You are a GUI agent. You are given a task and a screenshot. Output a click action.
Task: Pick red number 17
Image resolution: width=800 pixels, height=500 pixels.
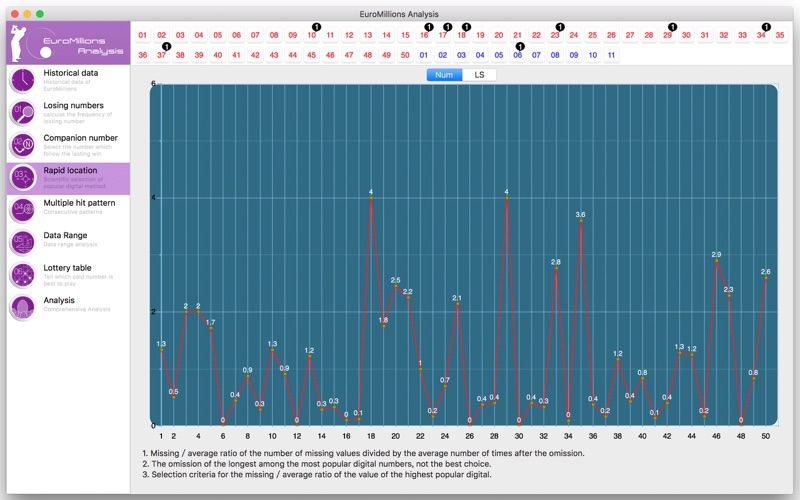coord(443,35)
